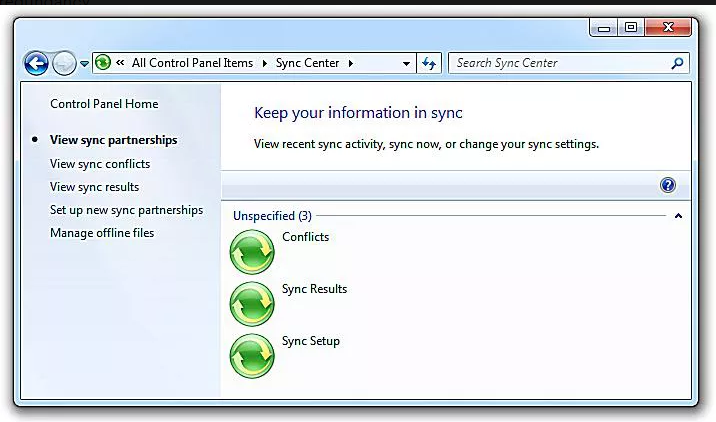Expand arrow after All Control Panel Items
This screenshot has height=422, width=716.
264,63
